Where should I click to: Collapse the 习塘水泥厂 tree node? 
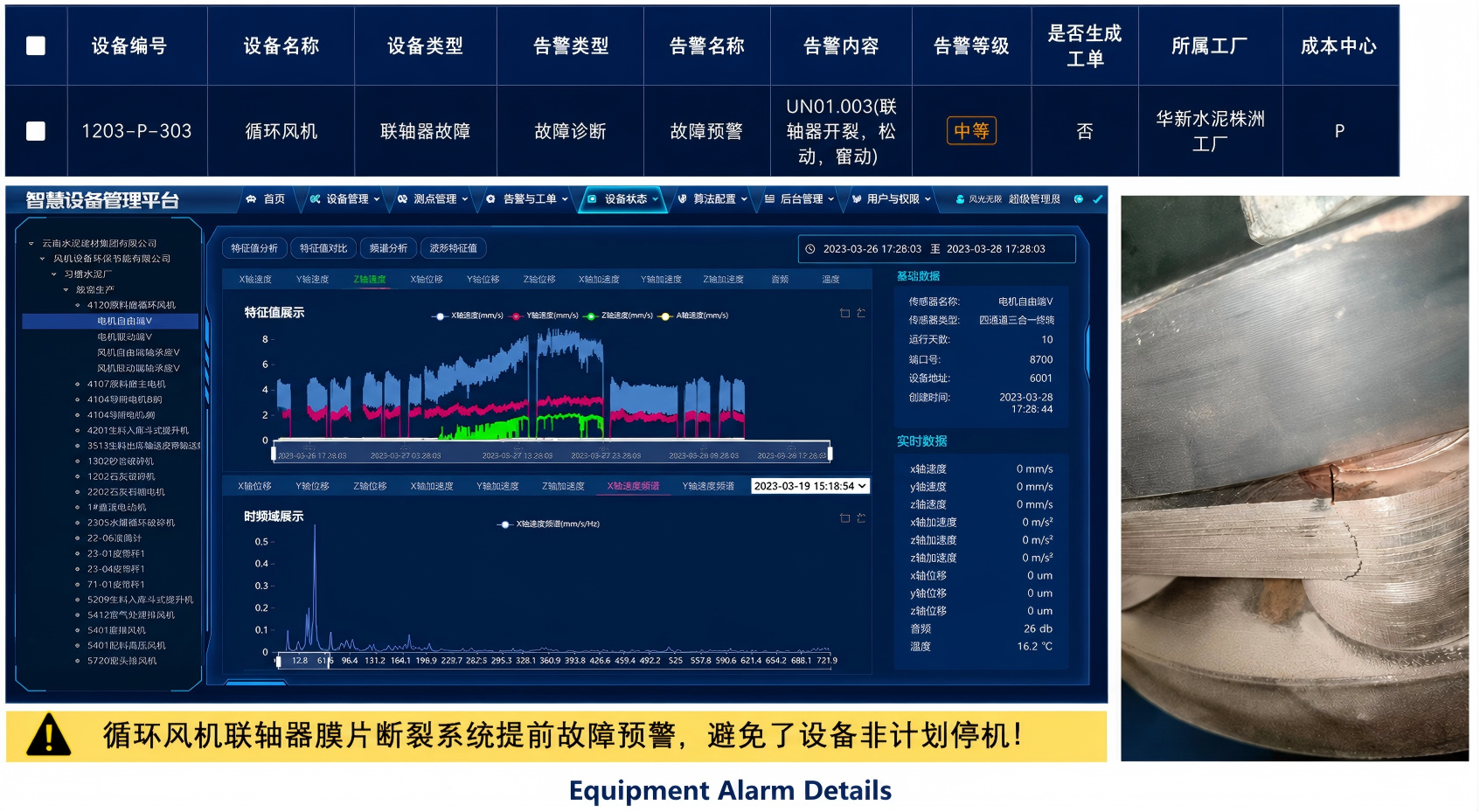53,274
